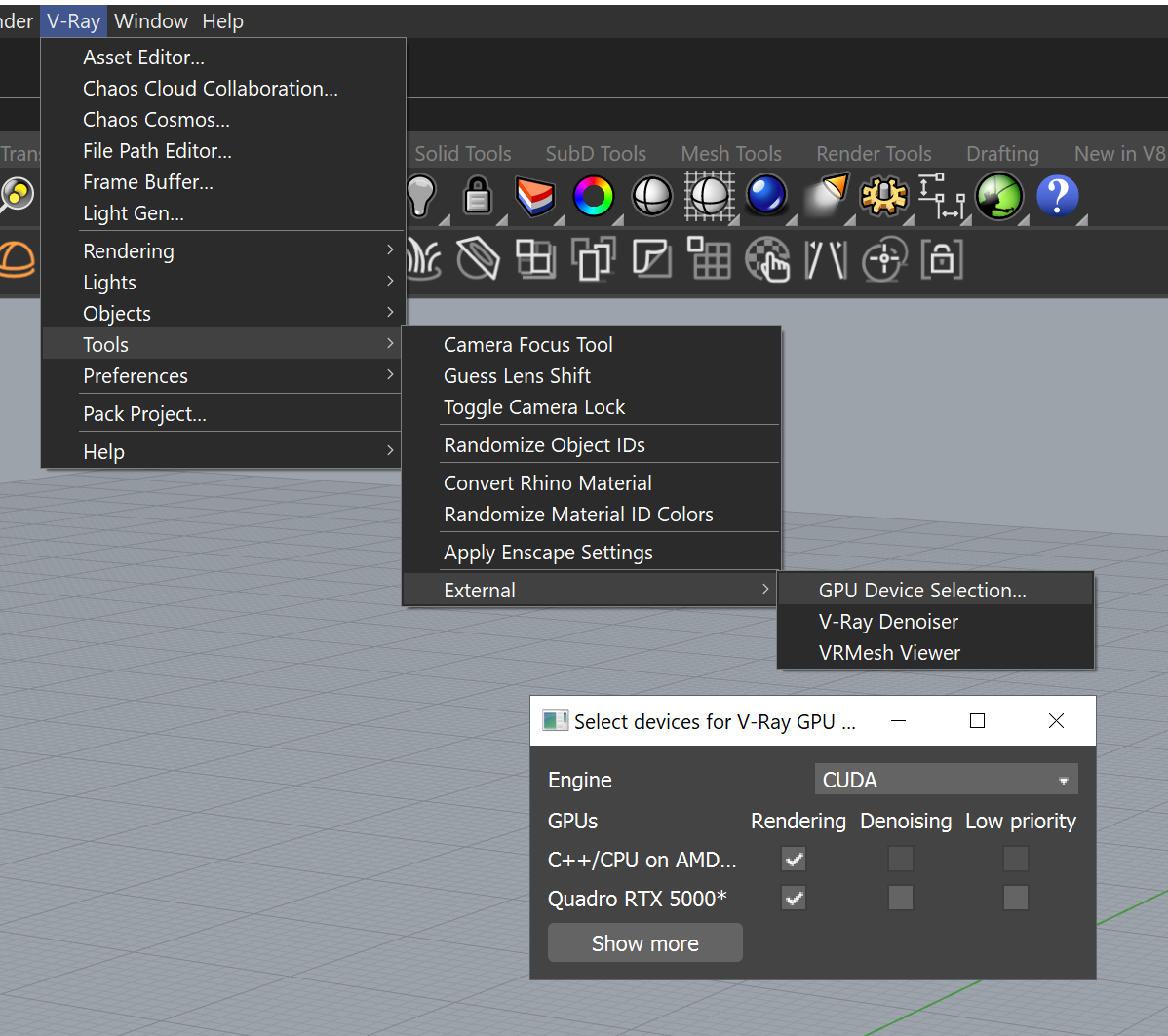The height and width of the screenshot is (1036, 1168).
Task: Click the duplicate boxes icon
Action: pos(593,259)
